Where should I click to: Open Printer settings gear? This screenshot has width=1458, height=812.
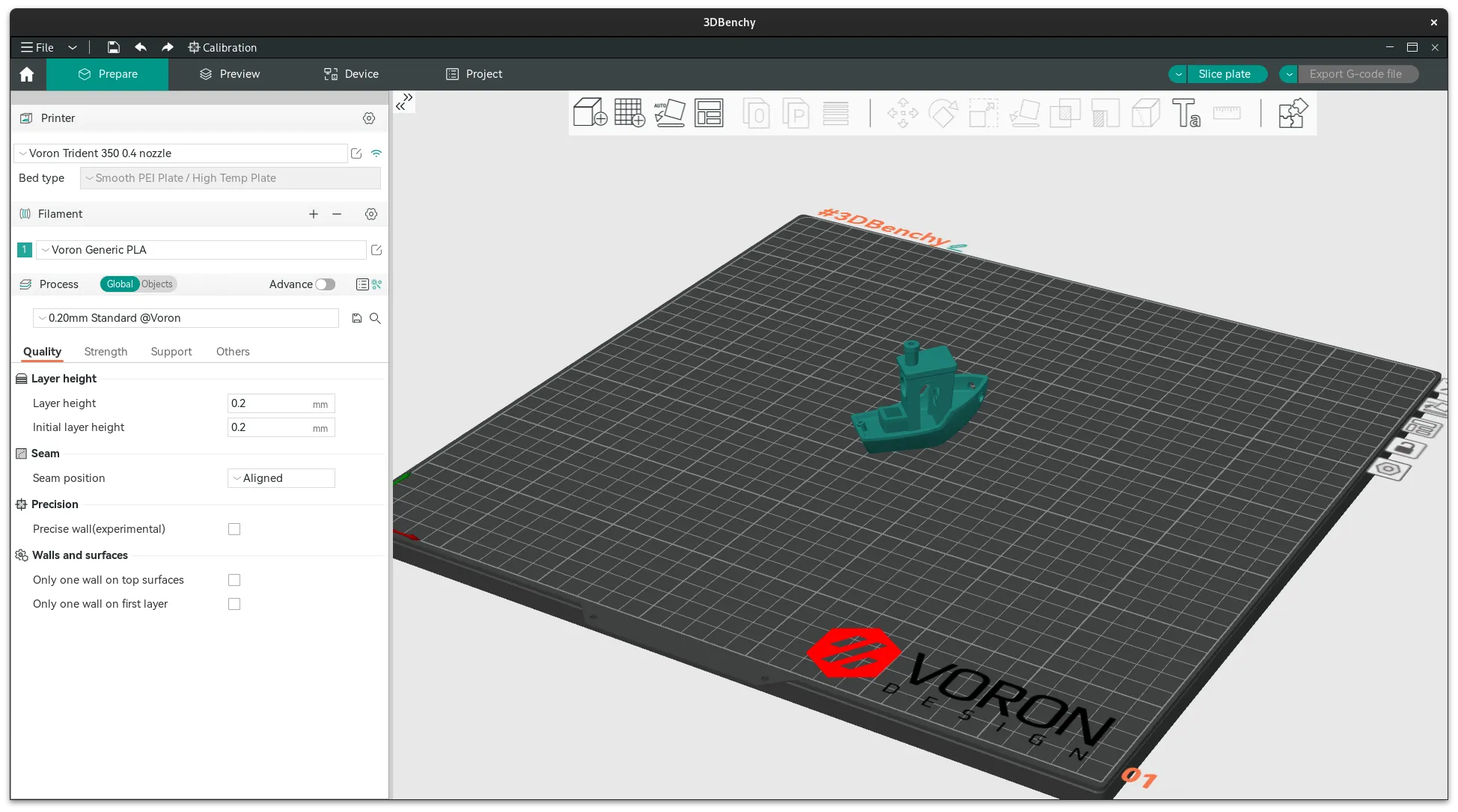(369, 118)
